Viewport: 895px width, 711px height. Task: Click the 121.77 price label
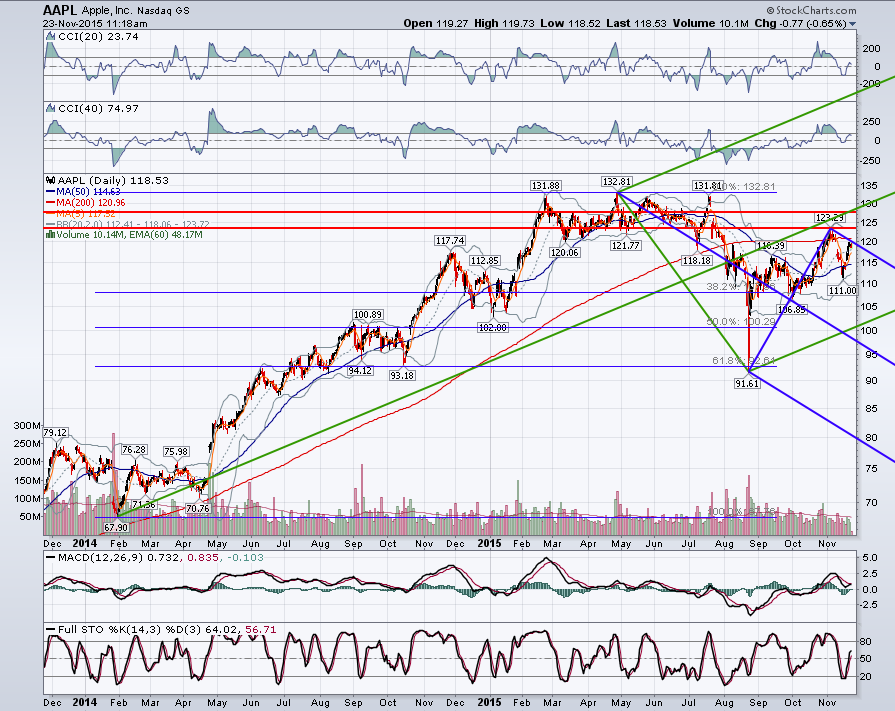pos(626,245)
